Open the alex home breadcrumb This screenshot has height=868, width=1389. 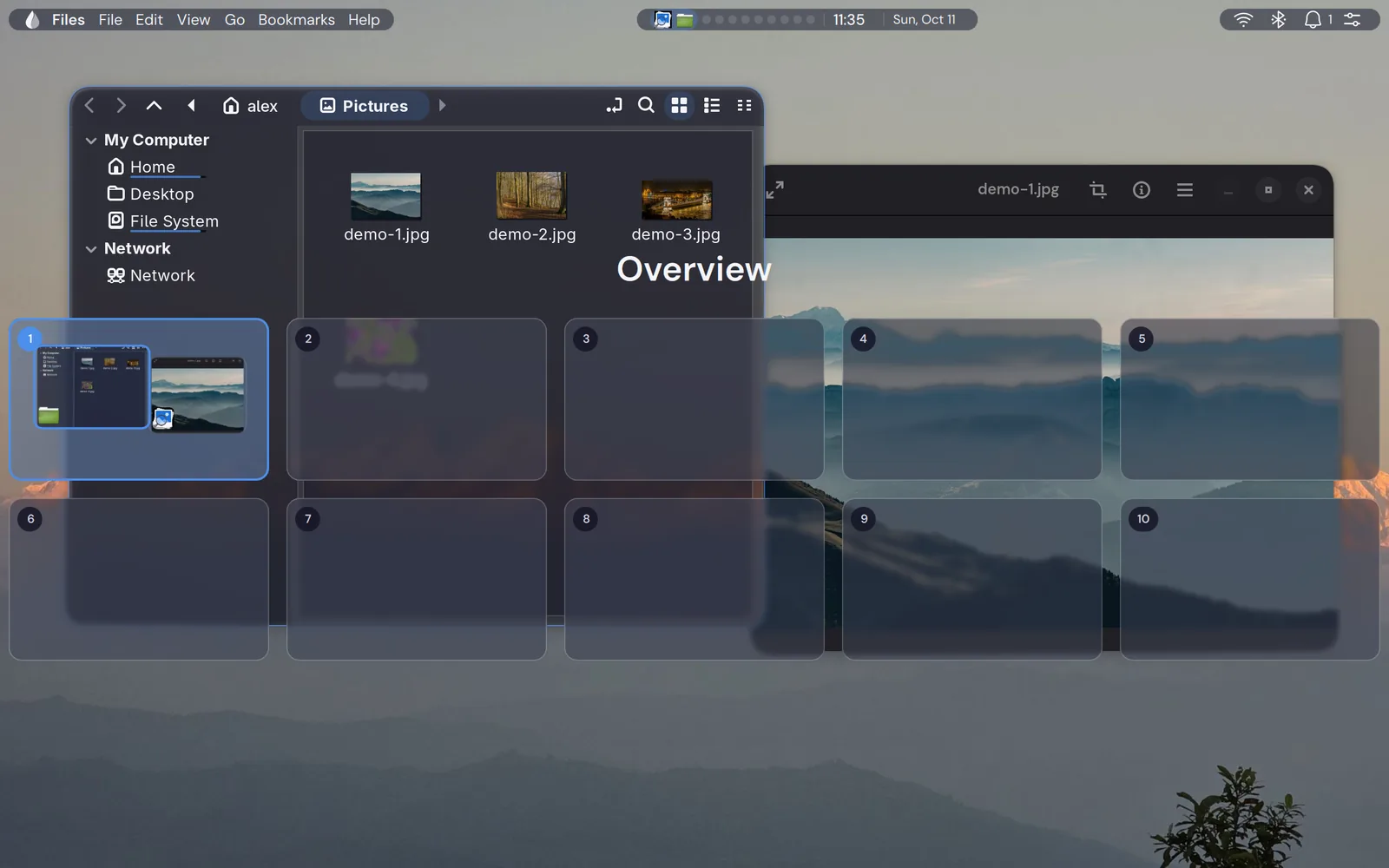click(x=250, y=106)
